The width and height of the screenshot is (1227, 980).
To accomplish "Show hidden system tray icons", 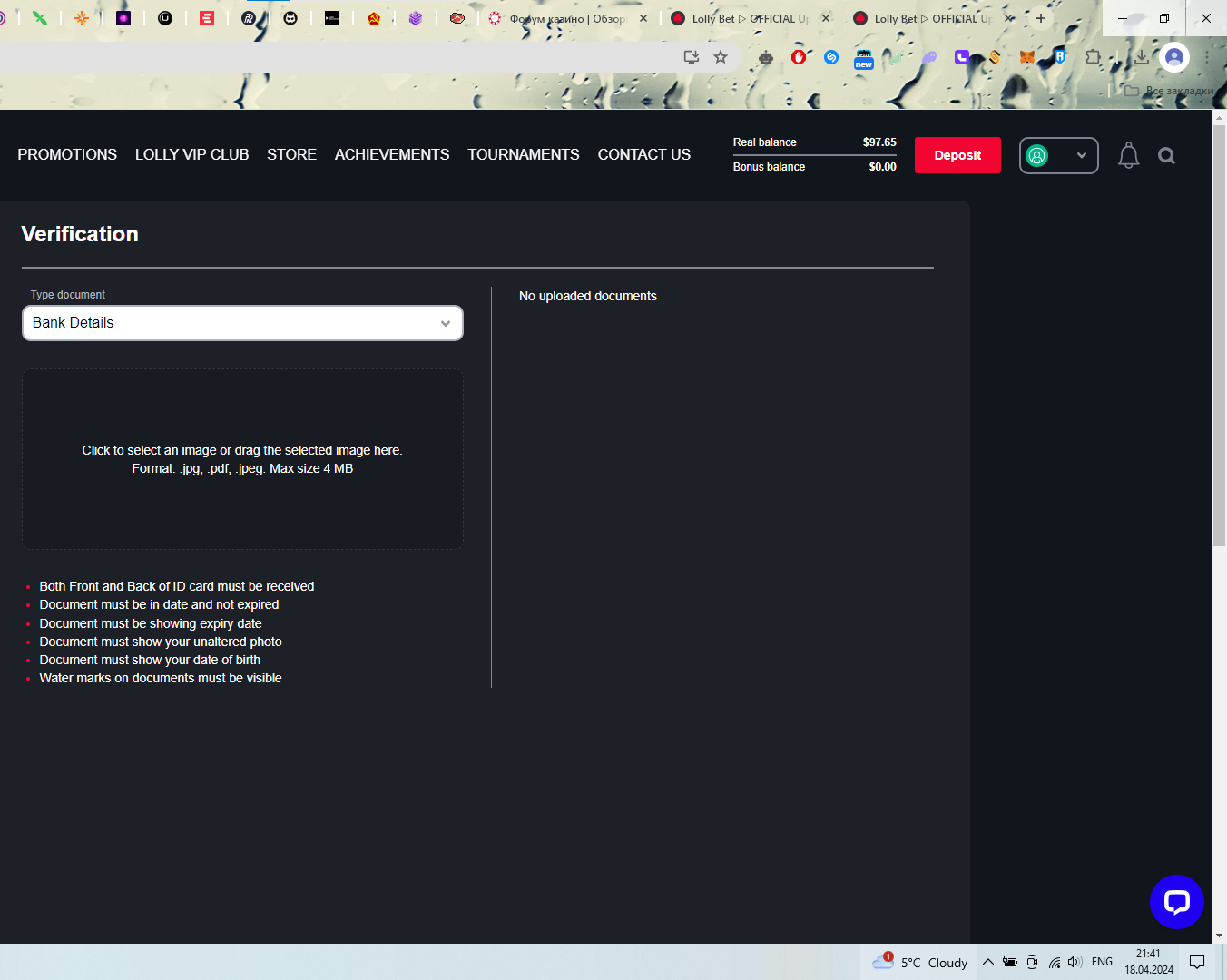I will coord(988,962).
